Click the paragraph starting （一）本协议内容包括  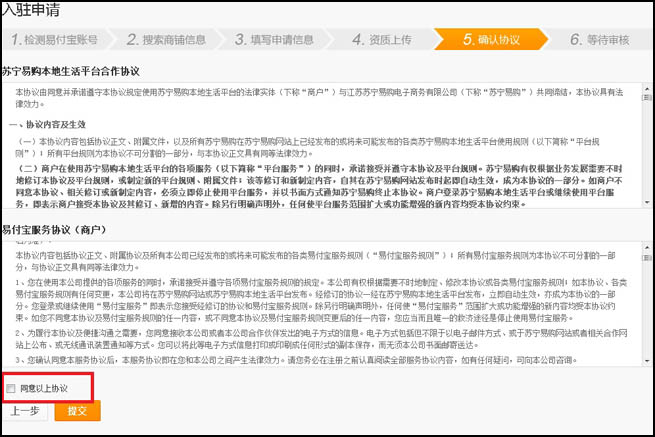(308, 147)
